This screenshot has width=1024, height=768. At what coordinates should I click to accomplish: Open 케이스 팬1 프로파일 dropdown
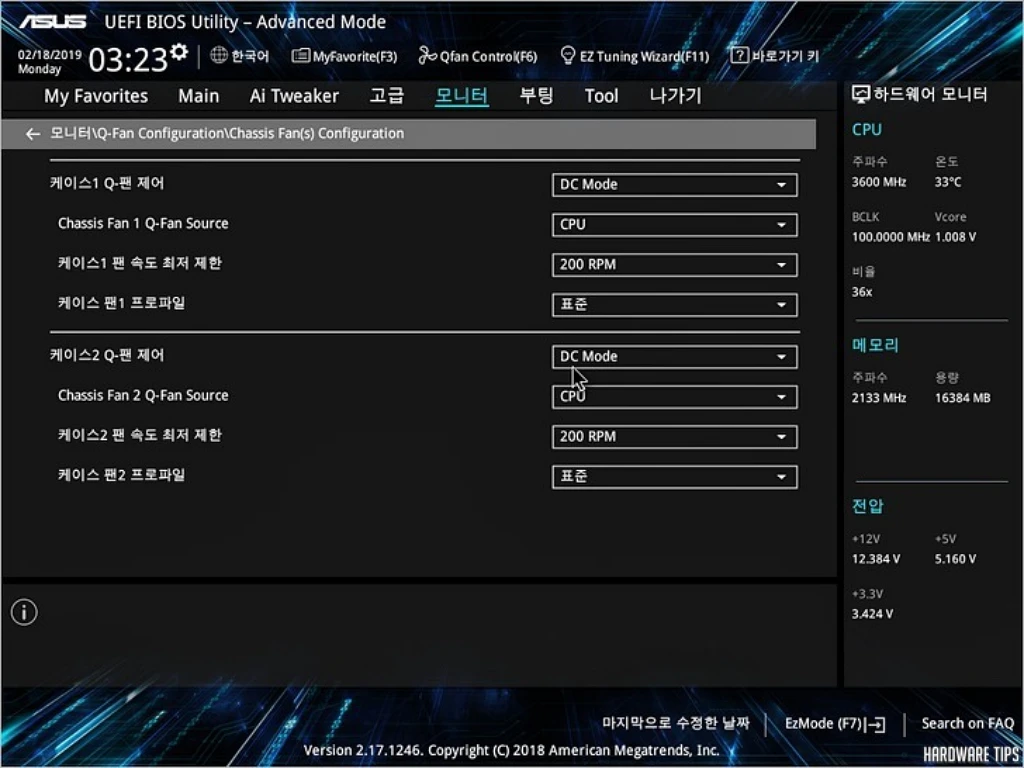tap(674, 305)
